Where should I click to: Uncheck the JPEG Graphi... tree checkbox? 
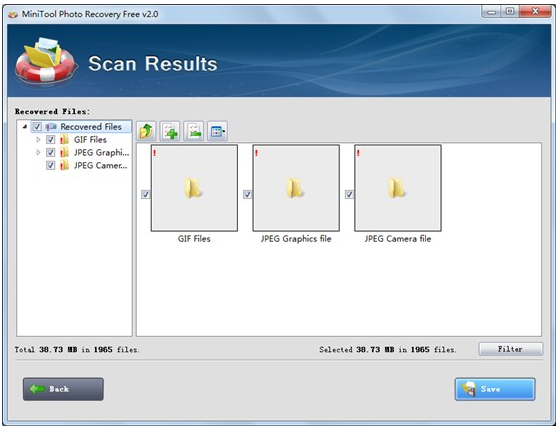51,153
